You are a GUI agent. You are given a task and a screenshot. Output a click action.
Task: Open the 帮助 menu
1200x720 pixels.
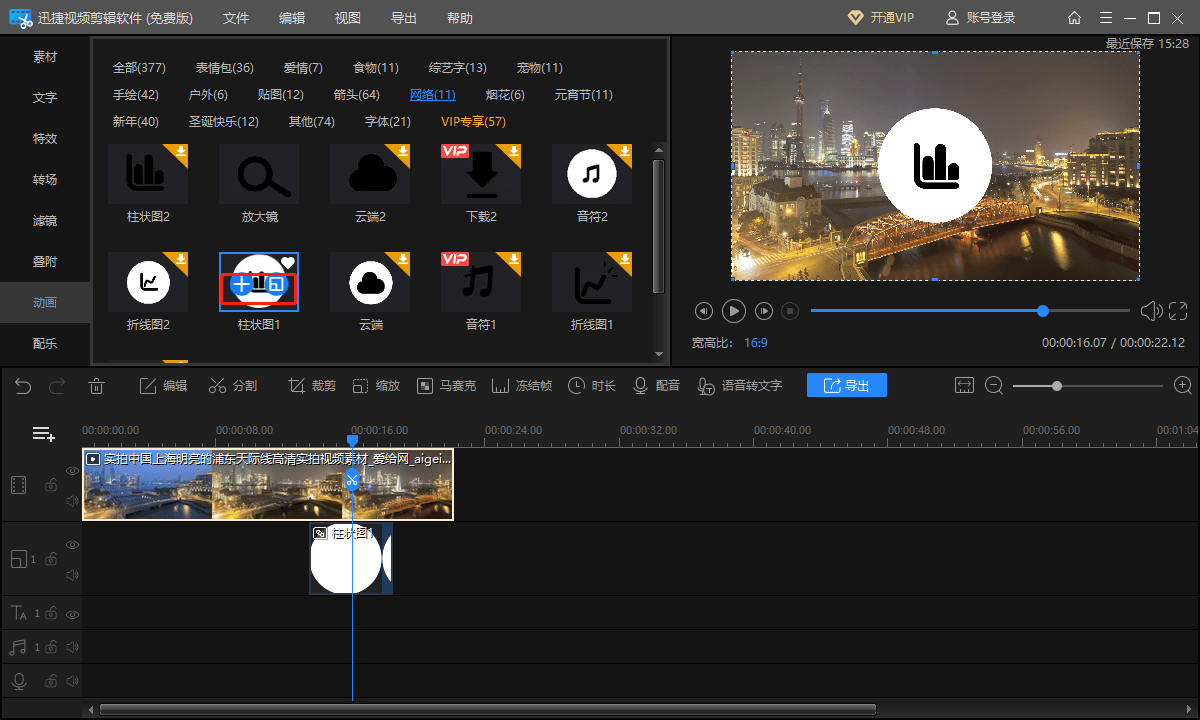tap(460, 18)
